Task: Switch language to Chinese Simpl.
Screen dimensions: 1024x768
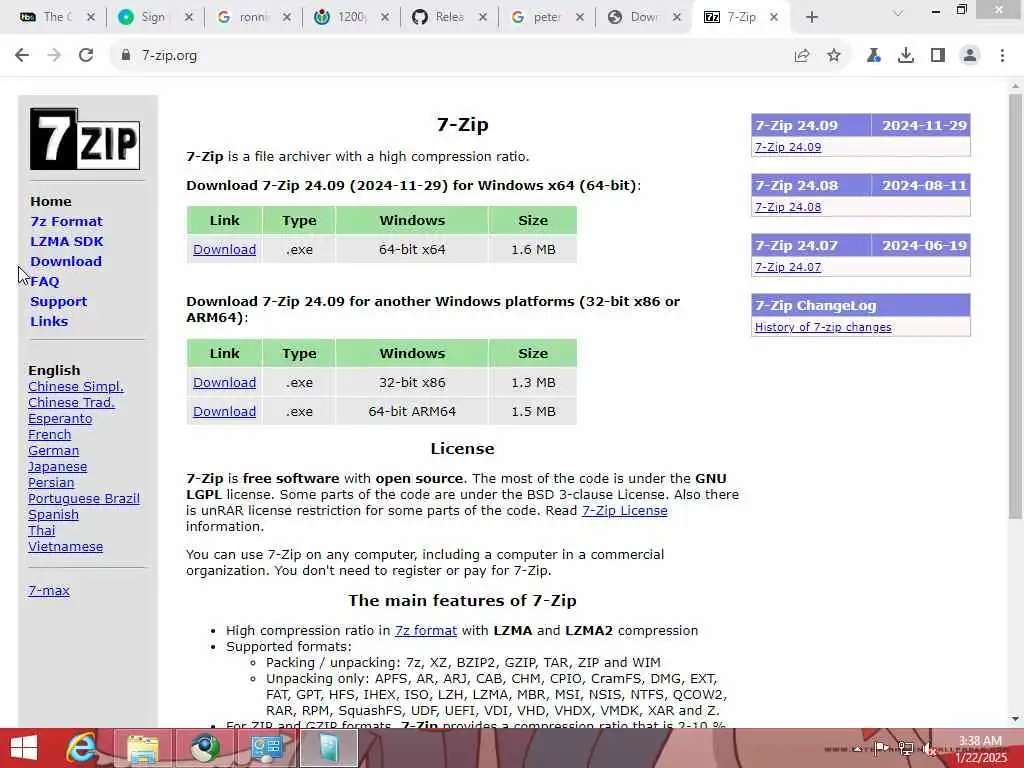Action: (76, 387)
